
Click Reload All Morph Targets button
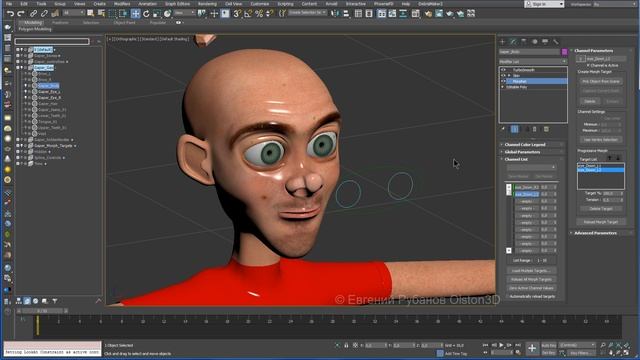pyautogui.click(x=531, y=280)
